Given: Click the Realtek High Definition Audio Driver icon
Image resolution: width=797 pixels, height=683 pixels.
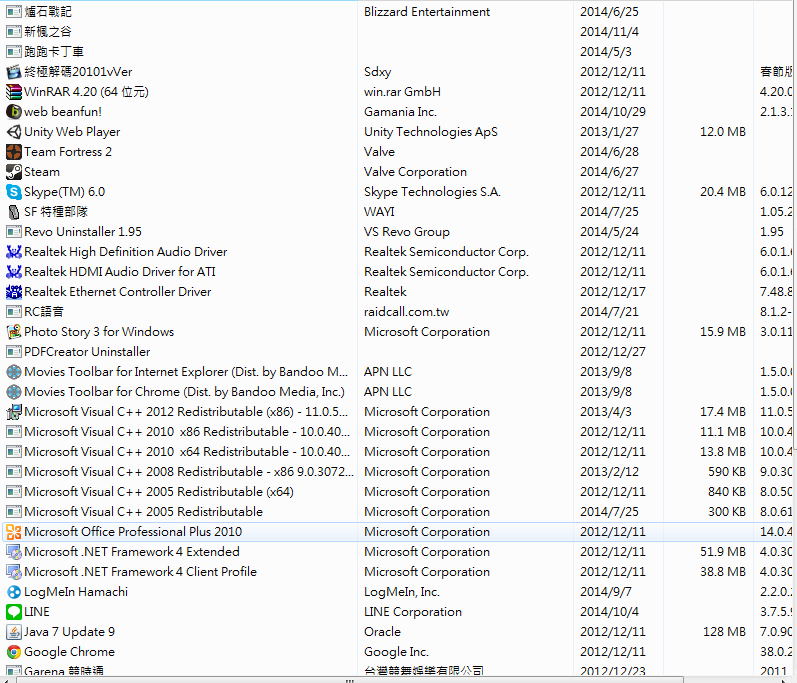Looking at the screenshot, I should 14,252.
